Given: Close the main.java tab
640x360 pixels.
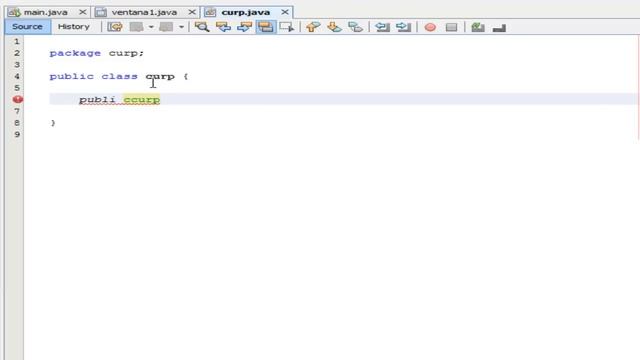Looking at the screenshot, I should tap(82, 12).
